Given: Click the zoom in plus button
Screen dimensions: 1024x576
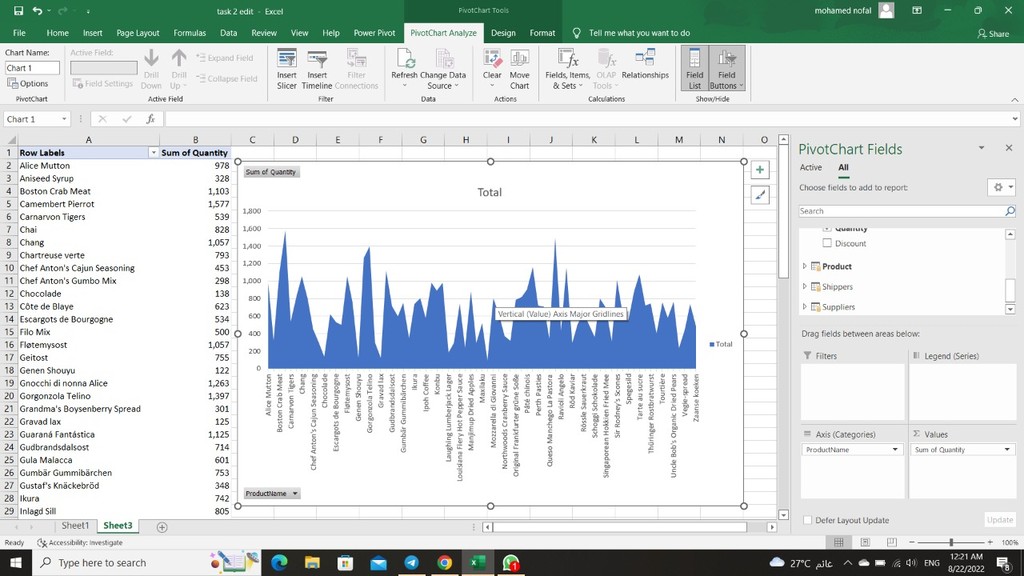Looking at the screenshot, I should (x=990, y=542).
